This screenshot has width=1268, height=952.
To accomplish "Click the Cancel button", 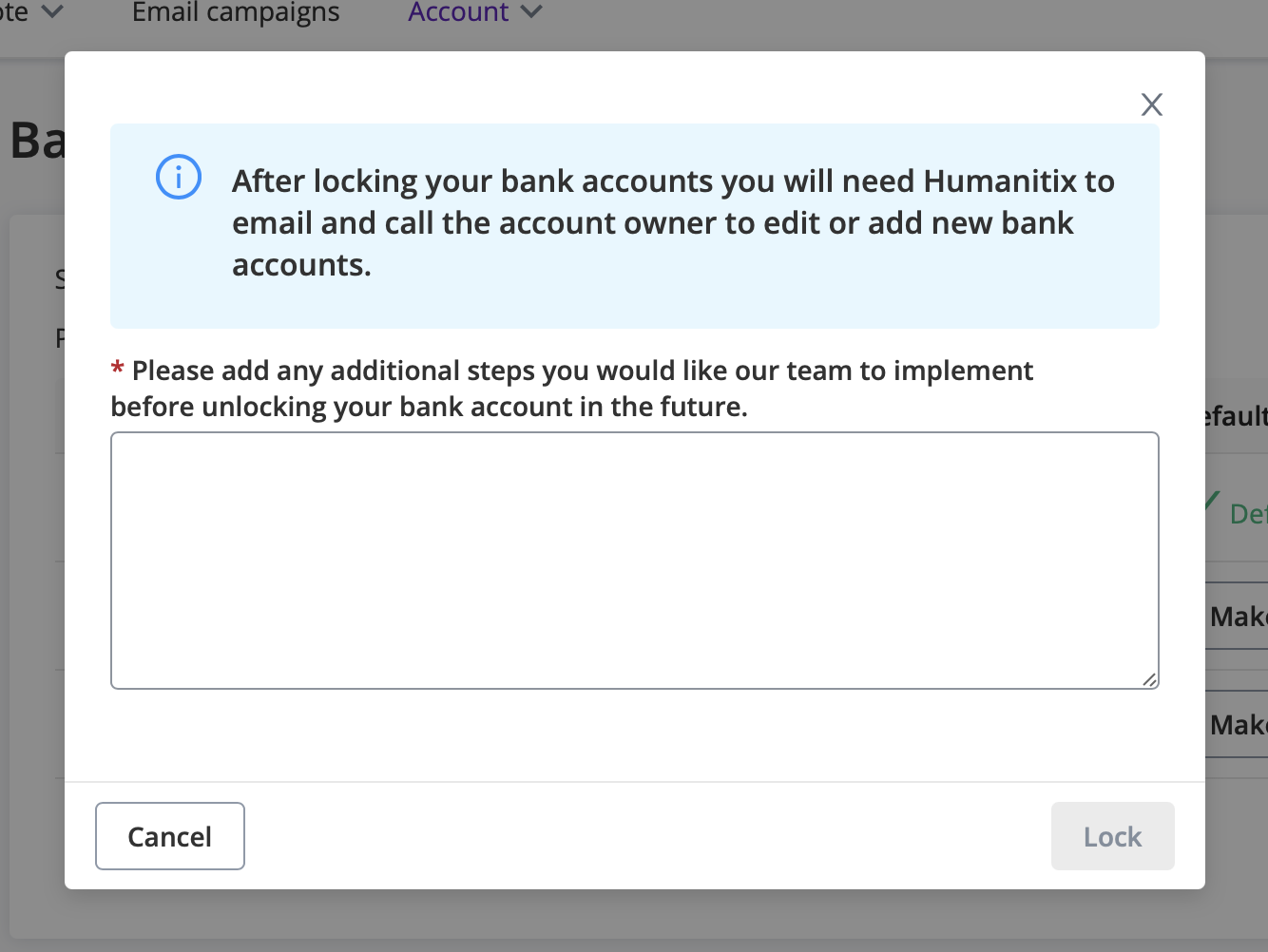I will click(x=170, y=836).
